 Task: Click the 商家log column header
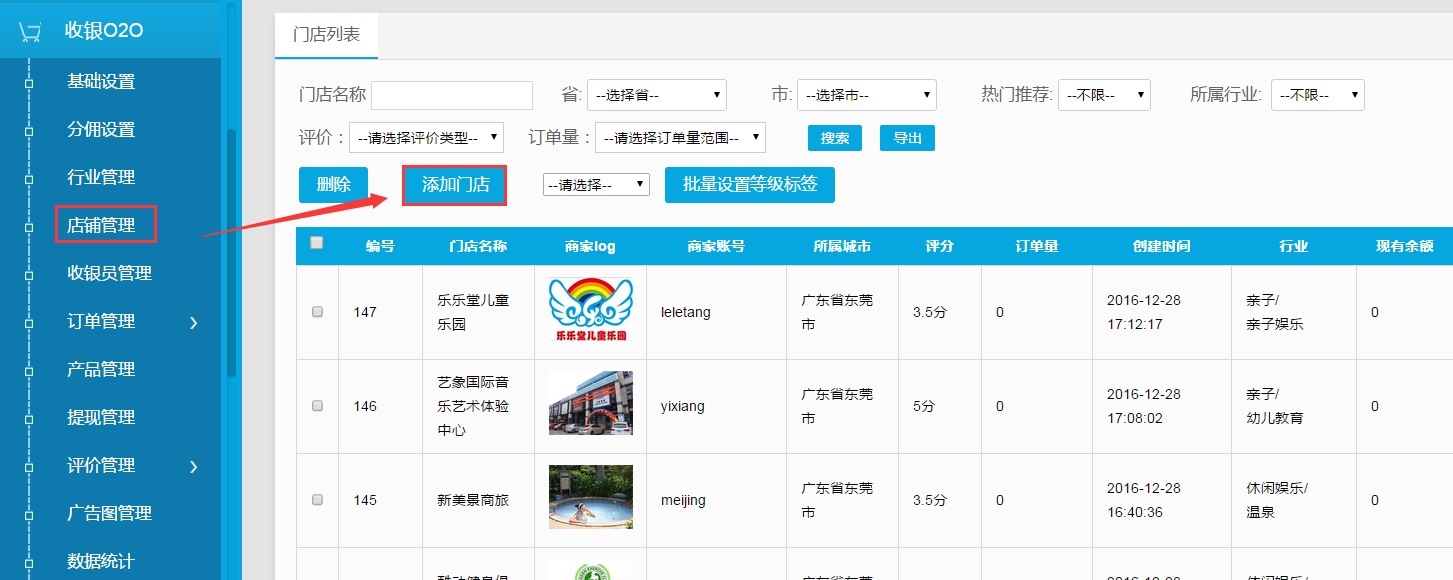(x=590, y=247)
